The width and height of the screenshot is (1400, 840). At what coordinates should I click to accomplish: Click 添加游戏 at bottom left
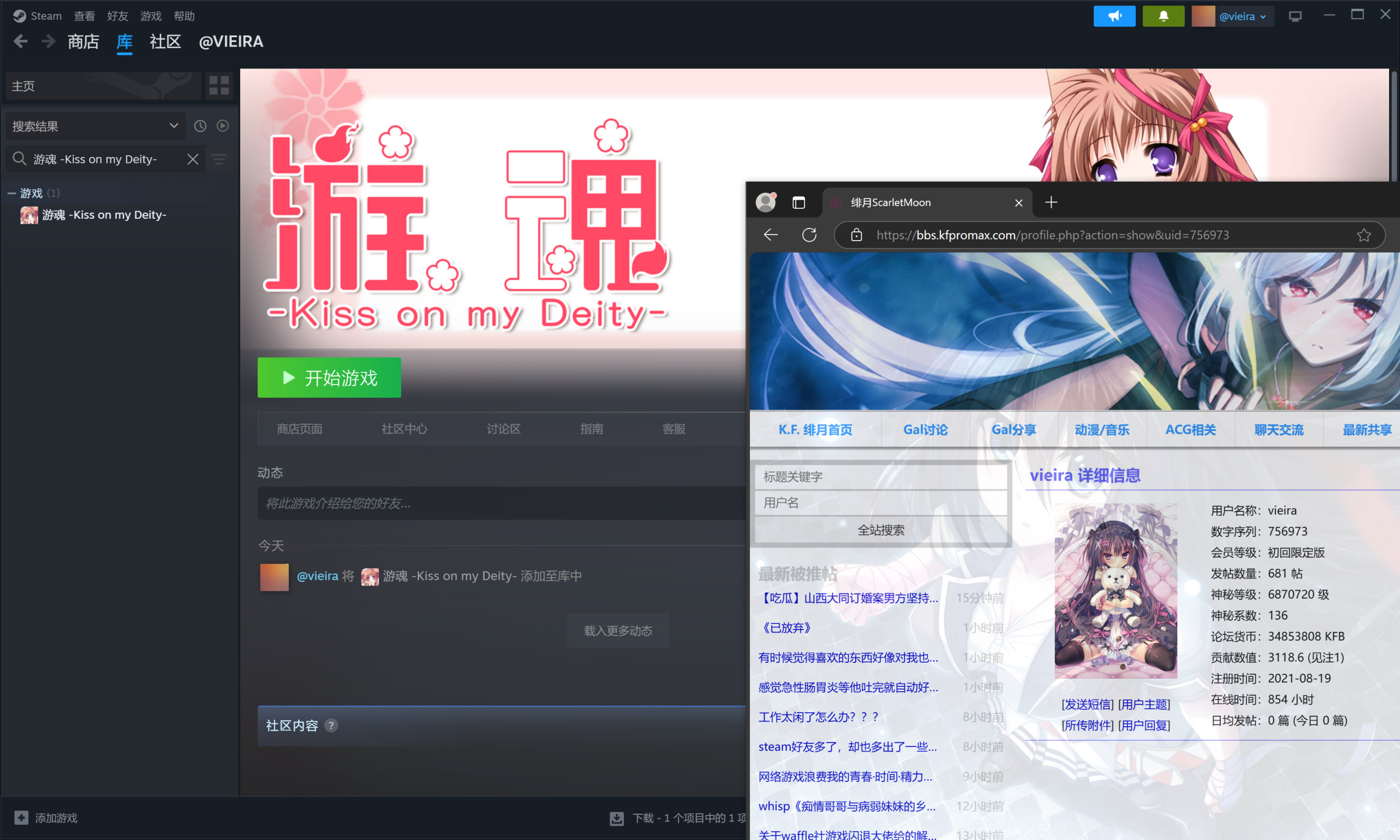coord(56,818)
